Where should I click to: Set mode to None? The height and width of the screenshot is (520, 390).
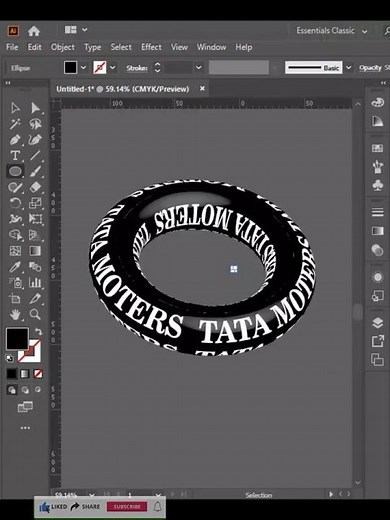click(38, 374)
